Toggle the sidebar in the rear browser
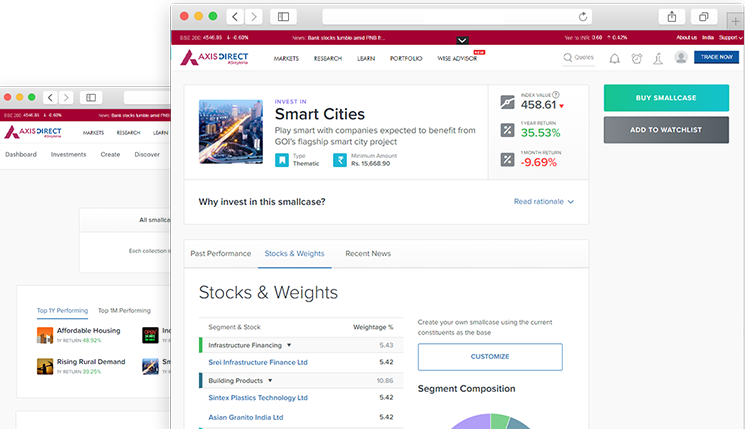The height and width of the screenshot is (429, 745). point(91,98)
